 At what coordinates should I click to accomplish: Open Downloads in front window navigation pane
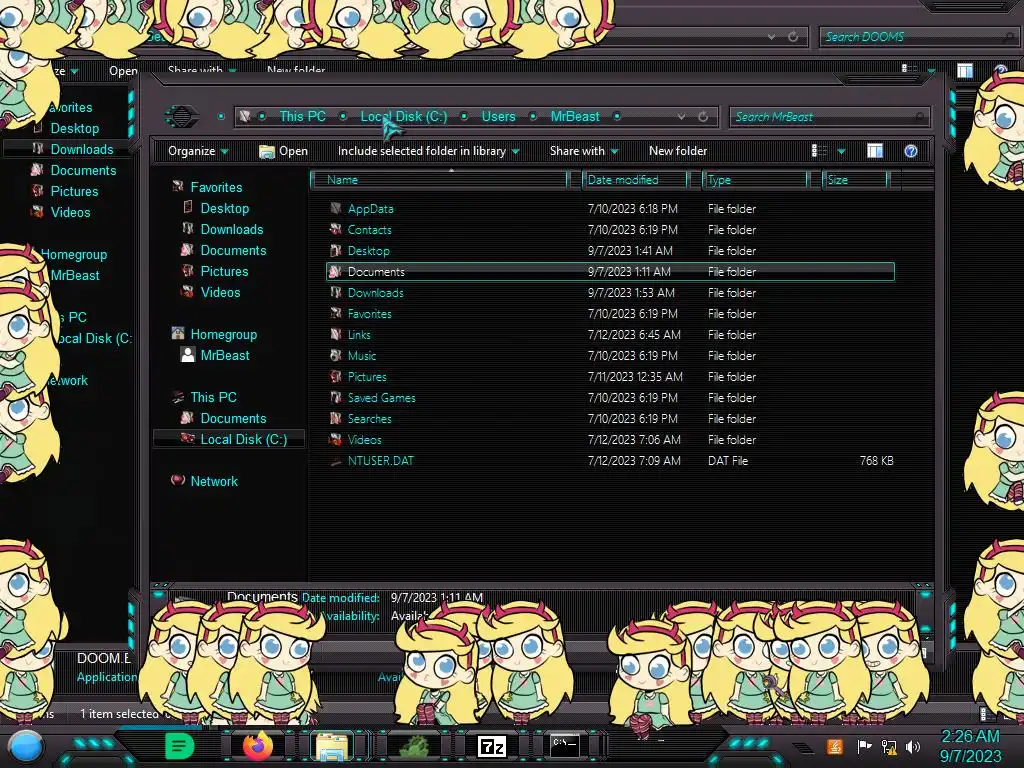pos(232,229)
